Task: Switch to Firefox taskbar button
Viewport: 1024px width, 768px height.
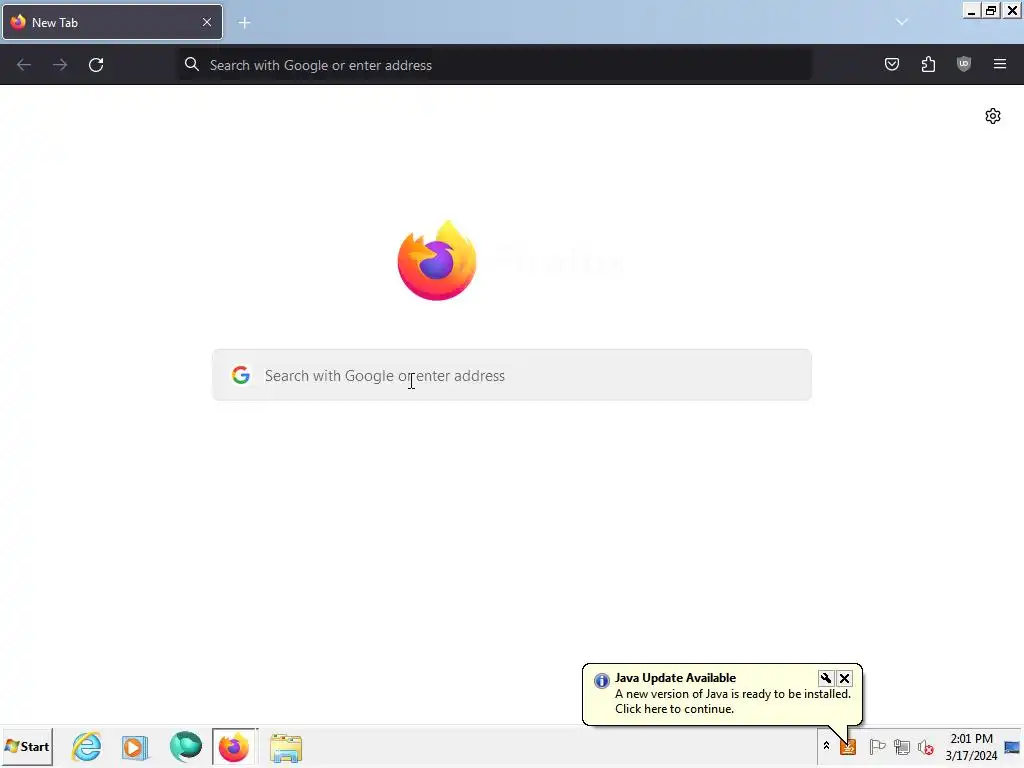Action: click(235, 747)
